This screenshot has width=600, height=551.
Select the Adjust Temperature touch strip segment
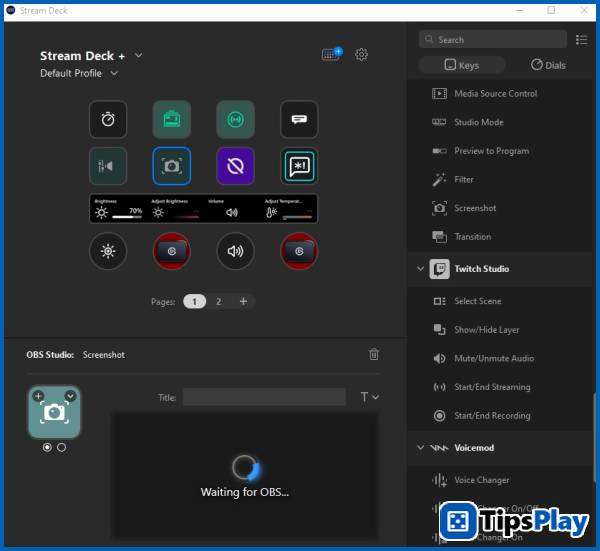[x=289, y=209]
